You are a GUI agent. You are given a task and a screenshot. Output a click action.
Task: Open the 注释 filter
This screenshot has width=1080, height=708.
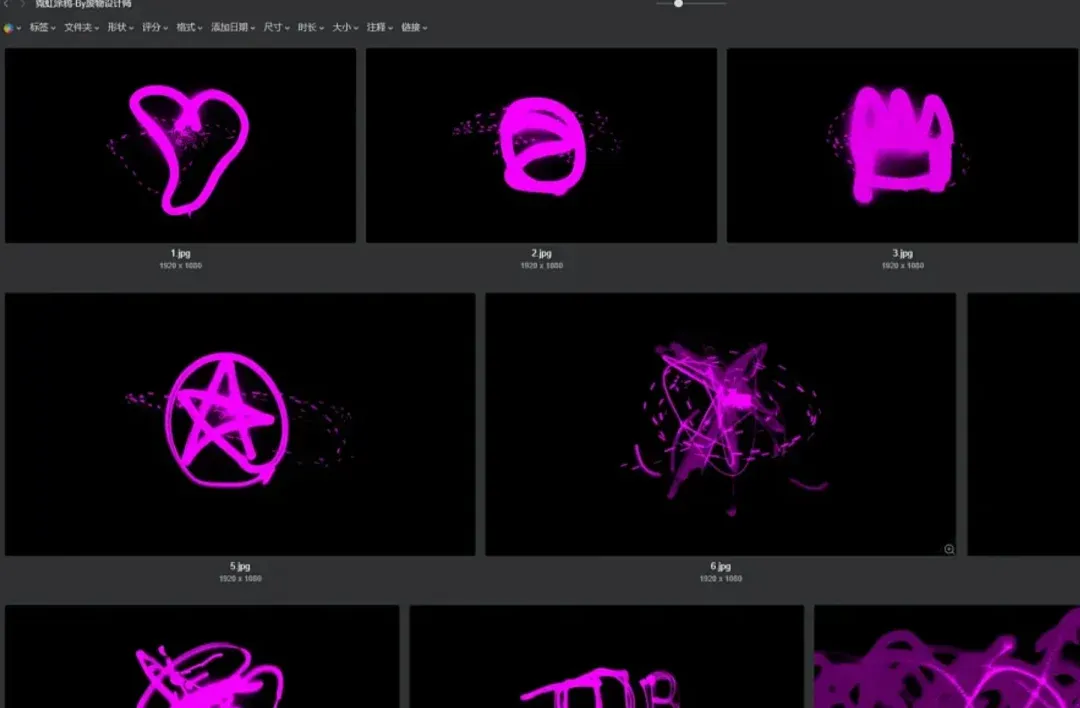[x=380, y=28]
